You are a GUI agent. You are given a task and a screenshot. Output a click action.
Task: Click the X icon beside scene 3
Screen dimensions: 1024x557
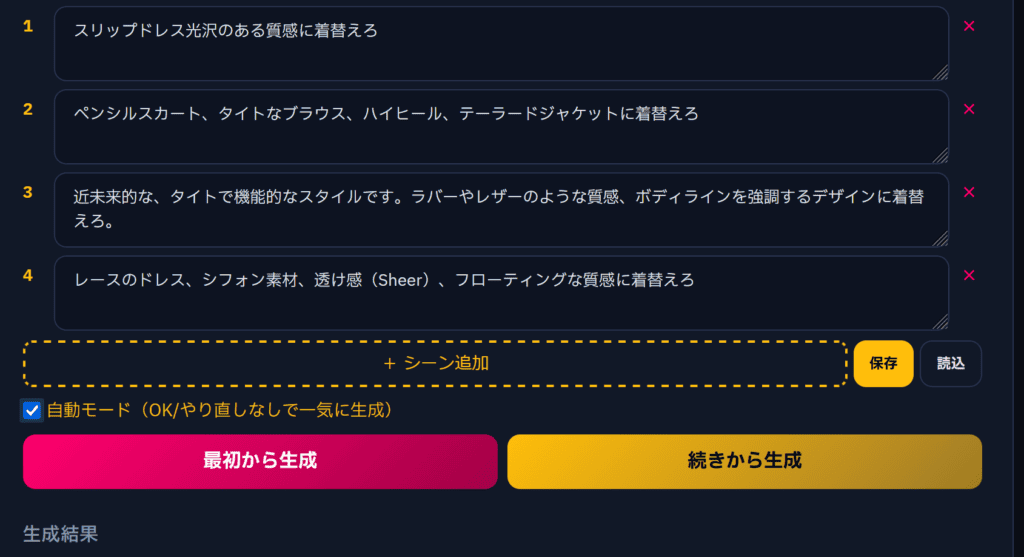pos(968,192)
